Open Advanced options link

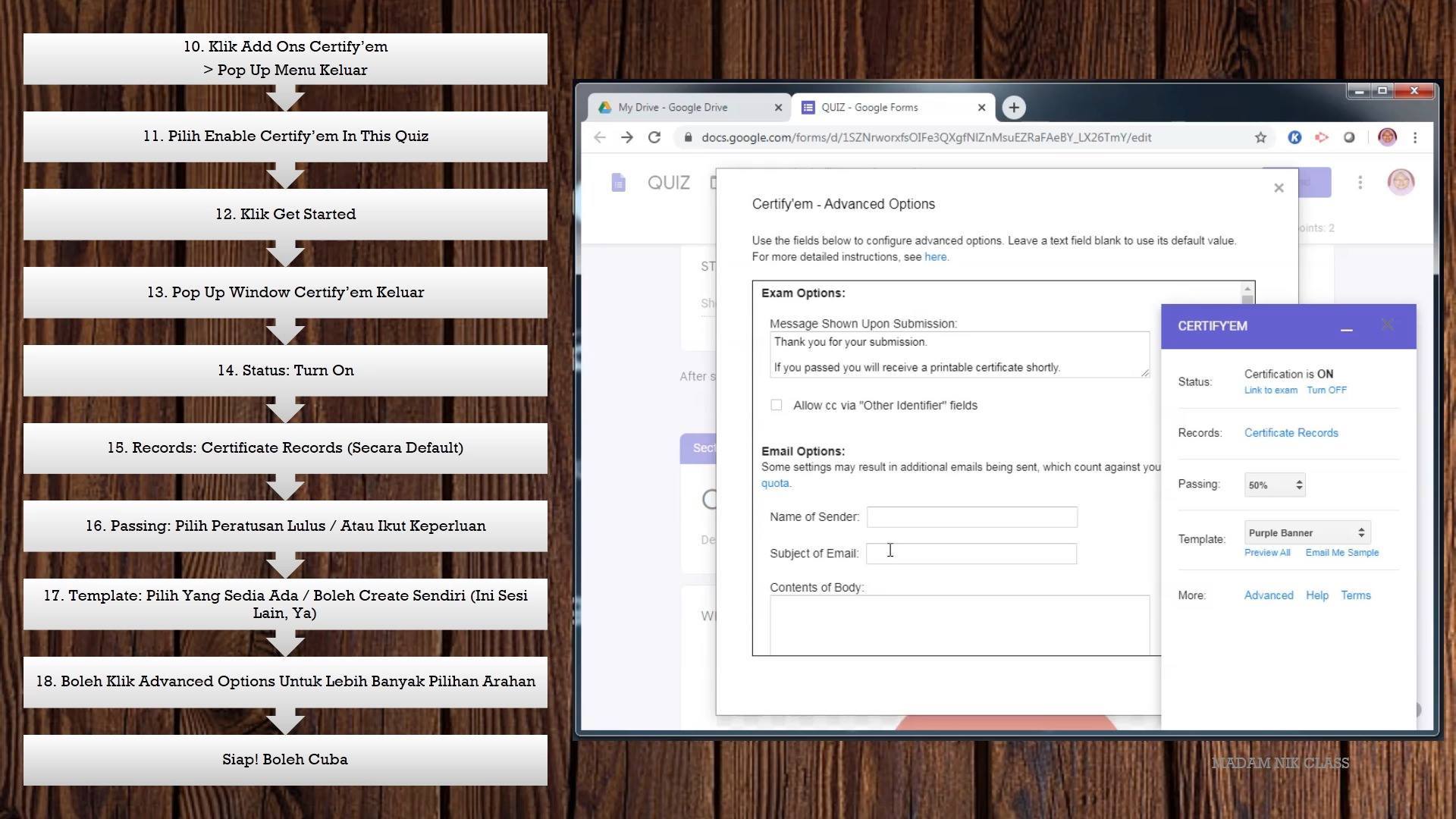click(x=1269, y=595)
